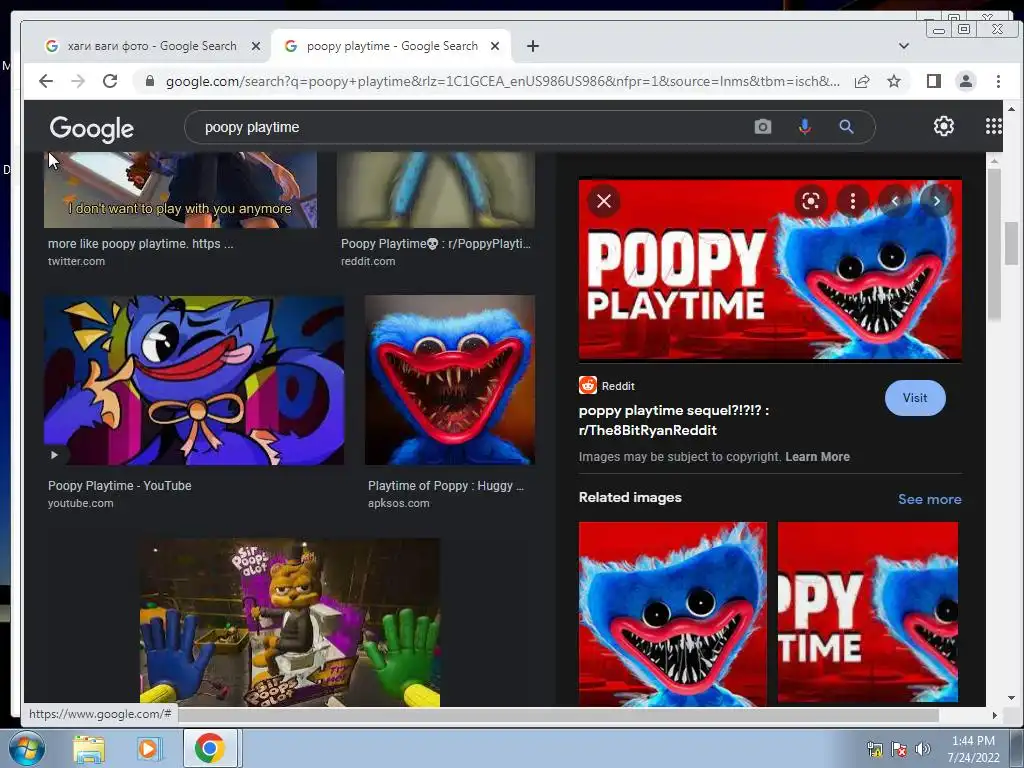Close the image preview panel
1024x768 pixels.
pos(604,201)
